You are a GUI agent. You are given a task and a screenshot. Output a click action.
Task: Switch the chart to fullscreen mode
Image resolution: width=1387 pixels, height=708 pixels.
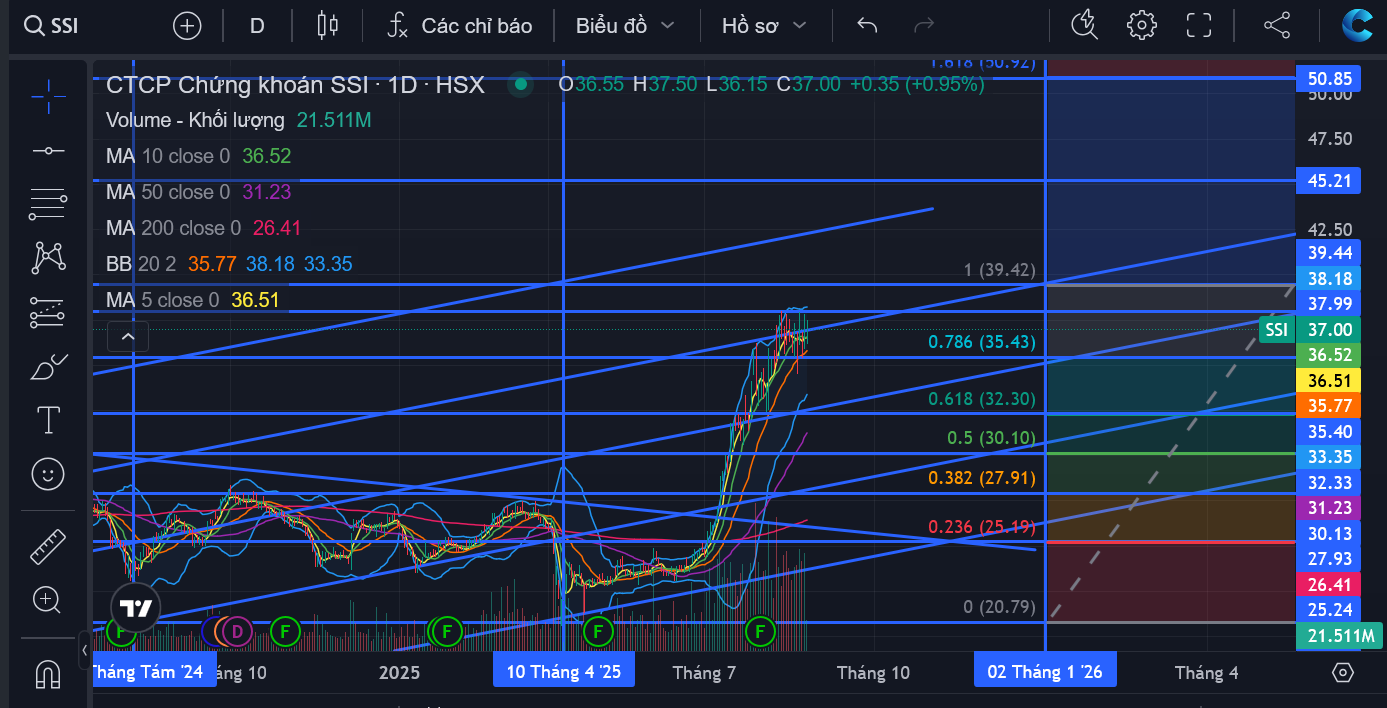(1198, 26)
